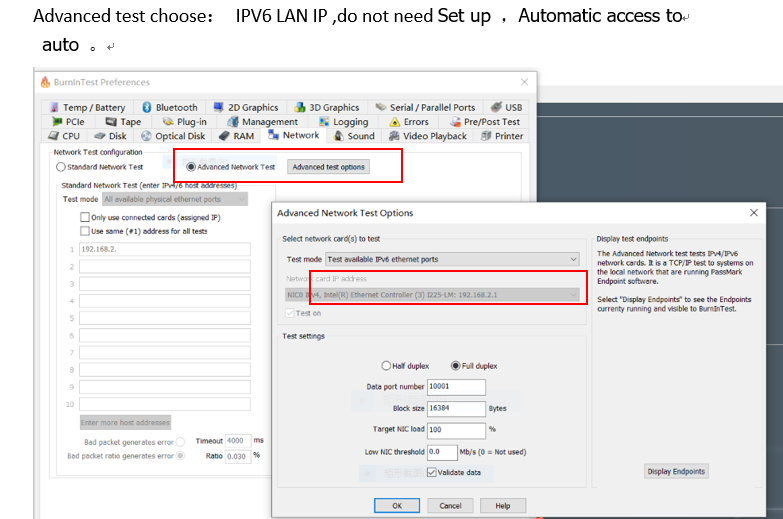
Task: Click Enter more host addresses button
Action: coord(125,423)
